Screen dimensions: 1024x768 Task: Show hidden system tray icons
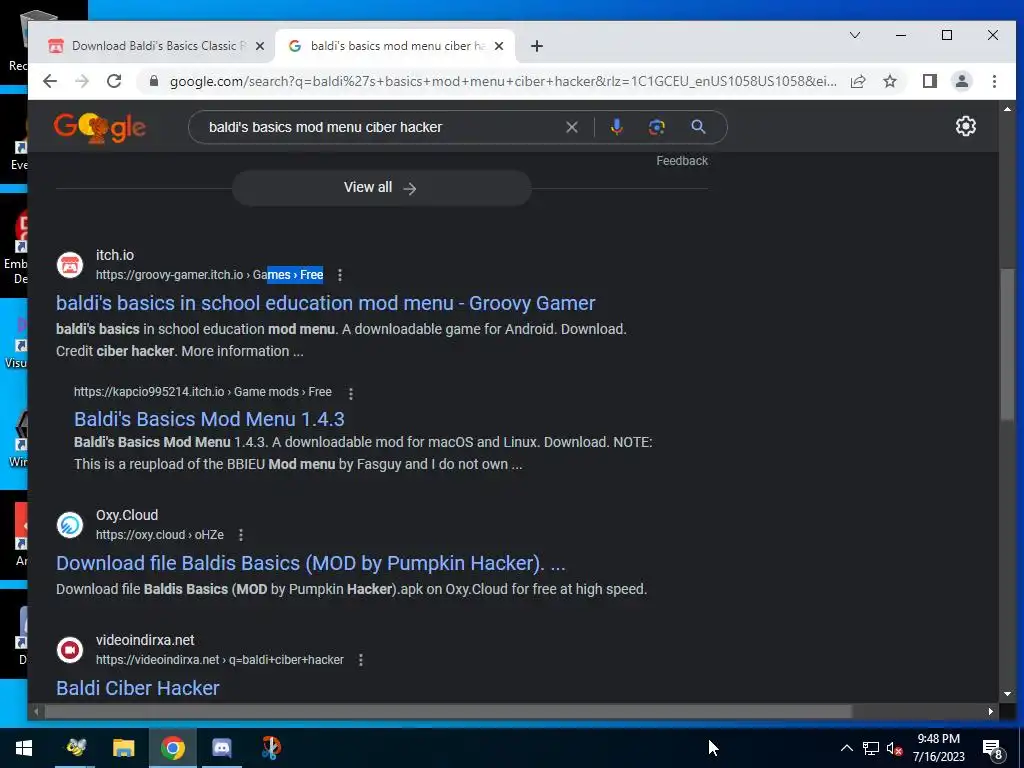pos(846,748)
